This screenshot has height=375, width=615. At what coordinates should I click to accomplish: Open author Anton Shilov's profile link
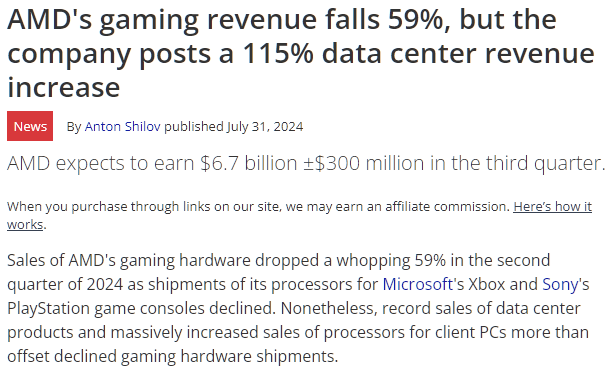[x=122, y=126]
